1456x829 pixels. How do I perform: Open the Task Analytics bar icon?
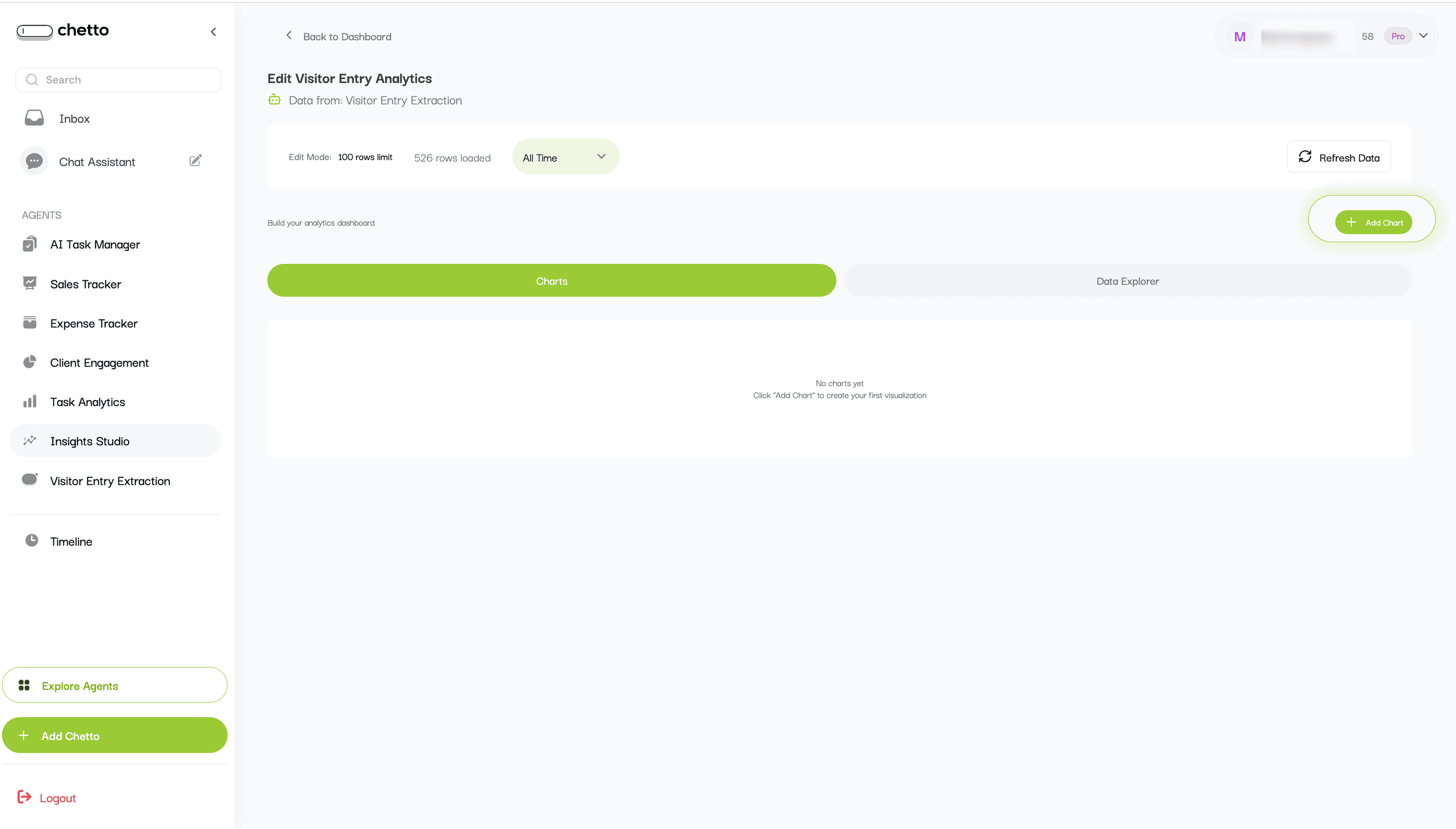[30, 401]
